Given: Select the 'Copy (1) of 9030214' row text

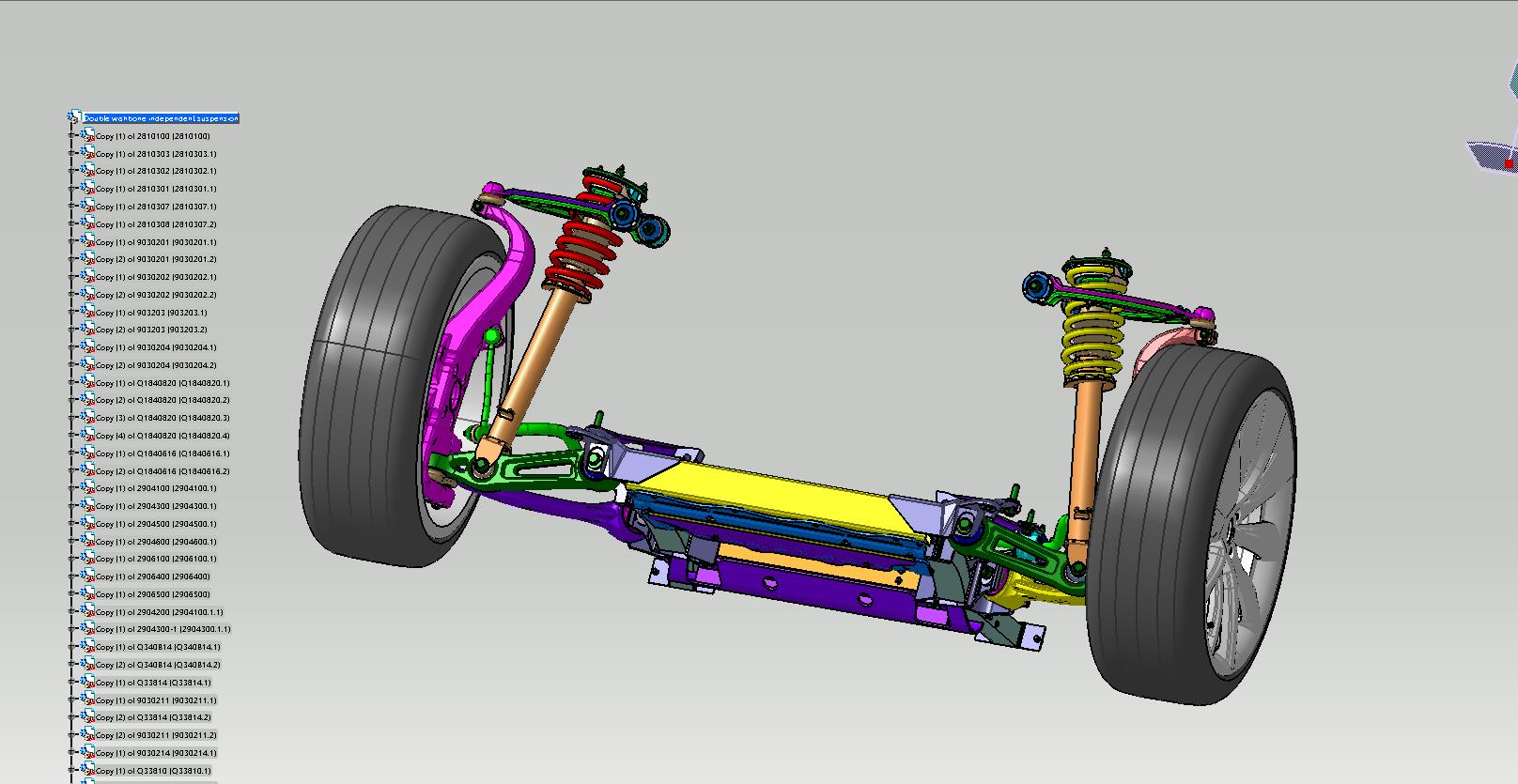Looking at the screenshot, I should (156, 753).
